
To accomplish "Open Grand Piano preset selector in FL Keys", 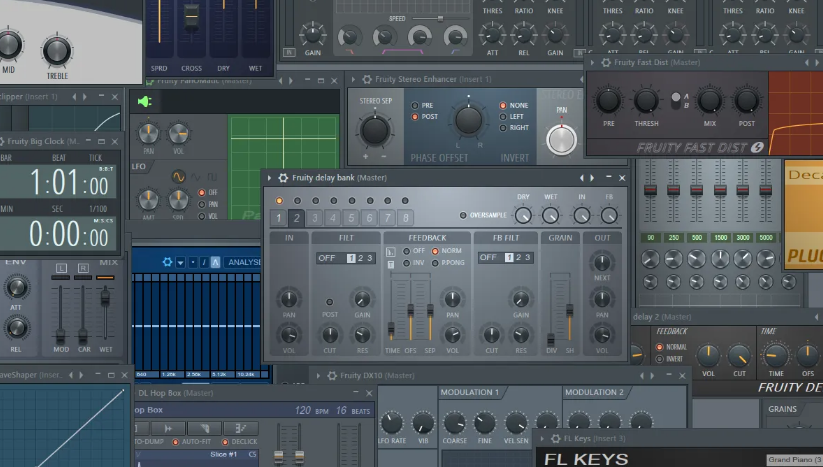I will [795, 460].
